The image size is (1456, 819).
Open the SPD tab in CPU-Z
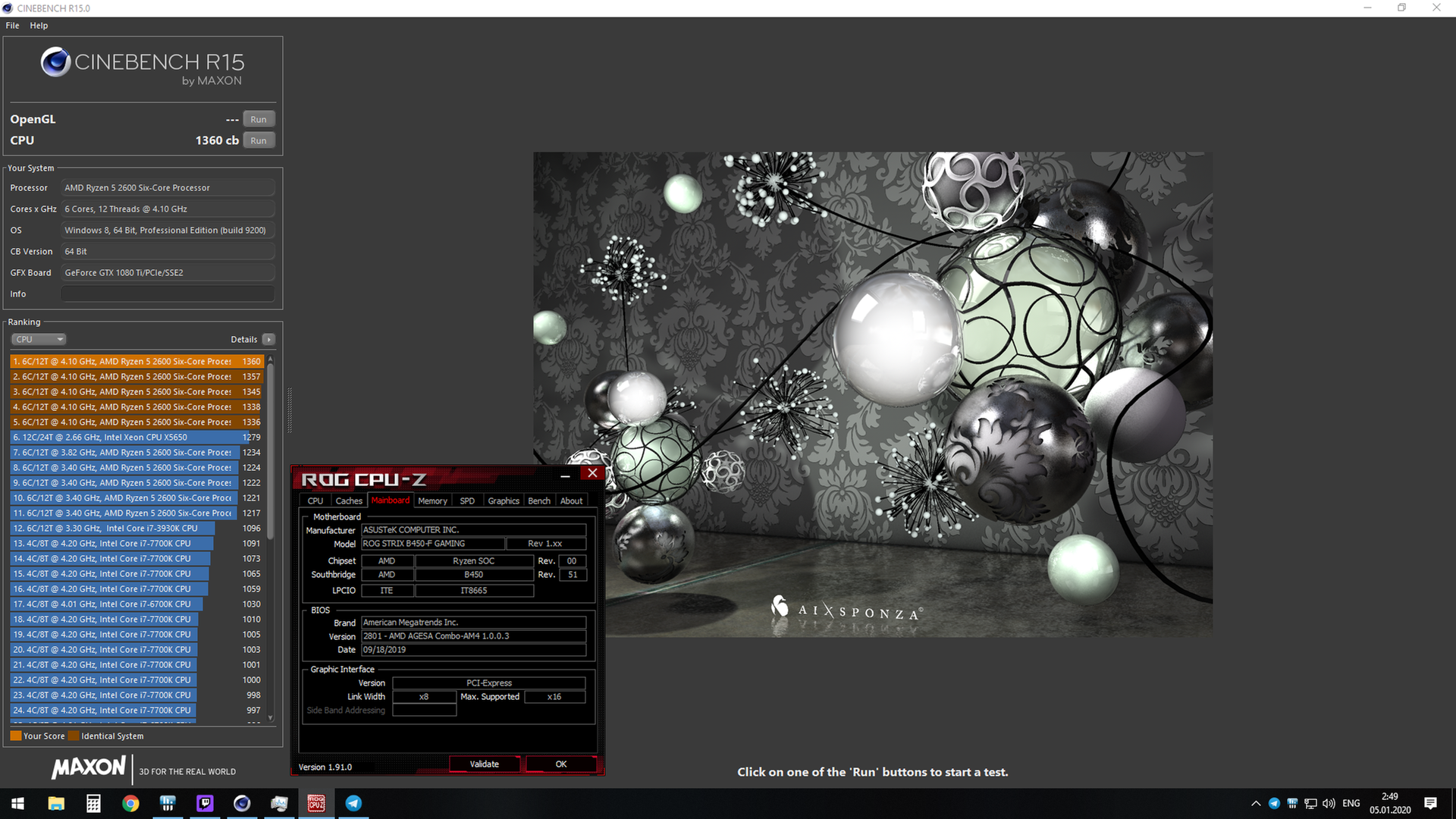click(467, 500)
